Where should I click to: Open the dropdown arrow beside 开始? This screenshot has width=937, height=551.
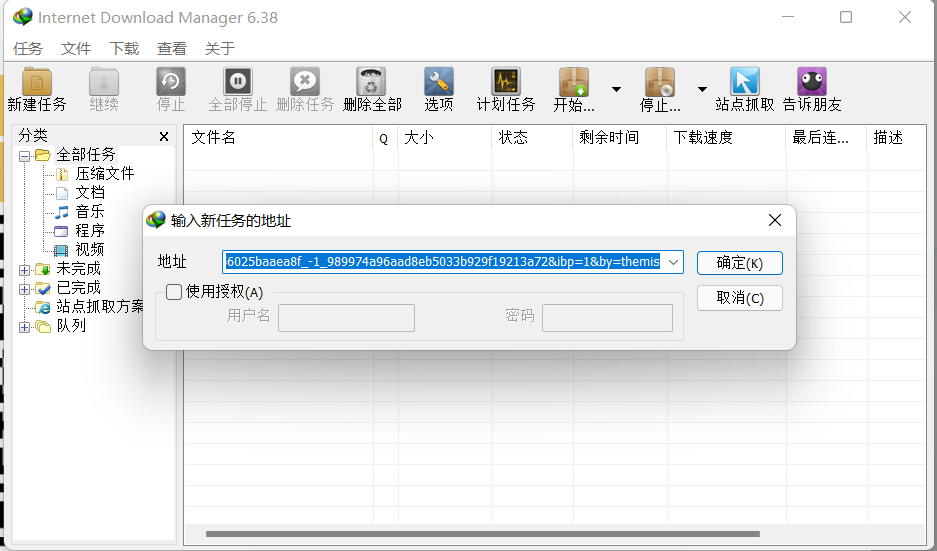point(616,89)
